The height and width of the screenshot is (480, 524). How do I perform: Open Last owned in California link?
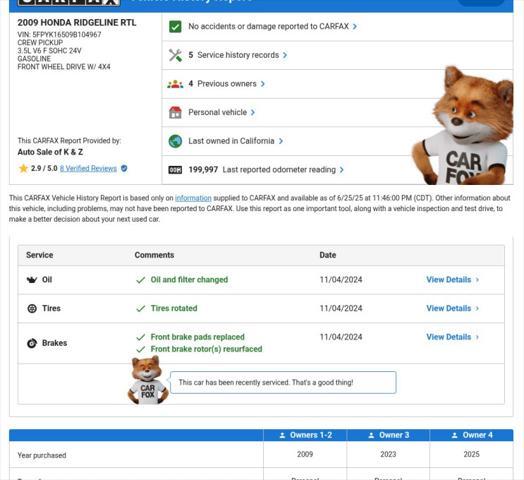[231, 141]
